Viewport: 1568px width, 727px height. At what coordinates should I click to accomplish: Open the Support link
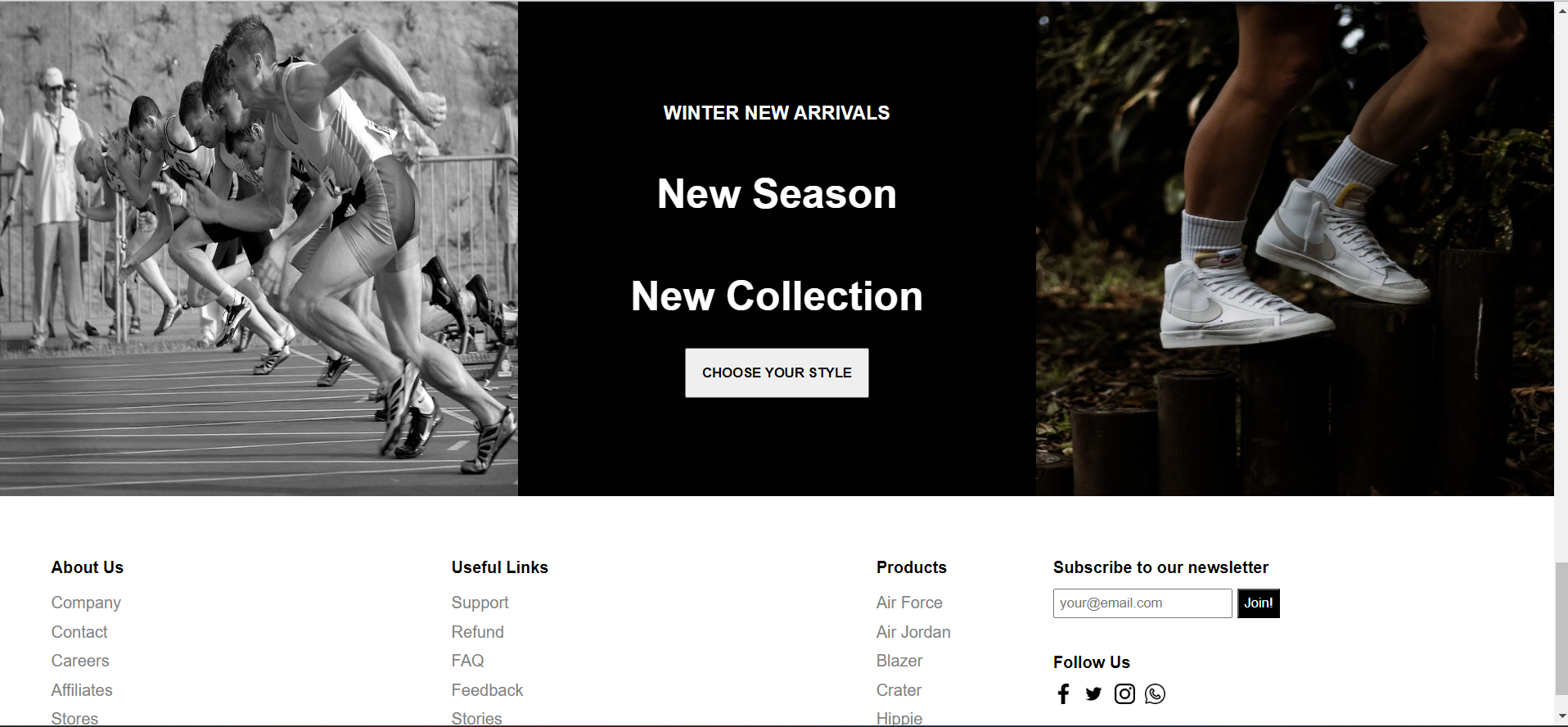pos(480,603)
